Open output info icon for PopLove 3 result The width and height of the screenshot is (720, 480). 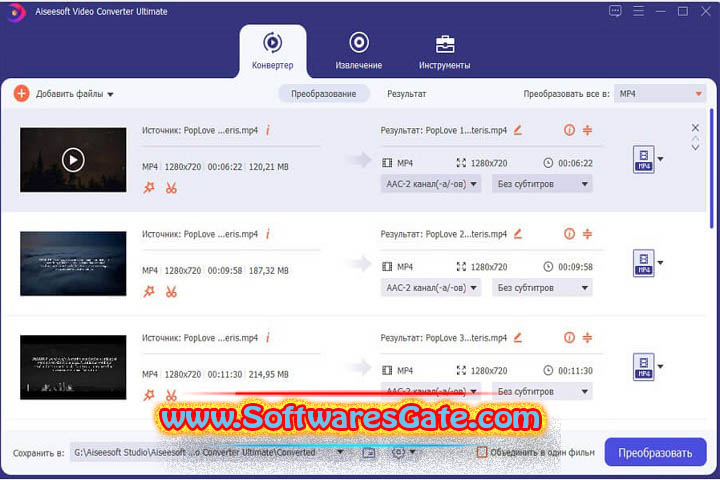coord(569,338)
